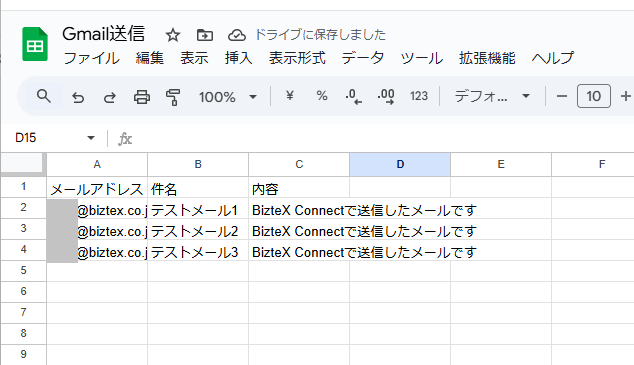The width and height of the screenshot is (634, 365).
Task: Open the 表示形式 menu
Action: [297, 58]
